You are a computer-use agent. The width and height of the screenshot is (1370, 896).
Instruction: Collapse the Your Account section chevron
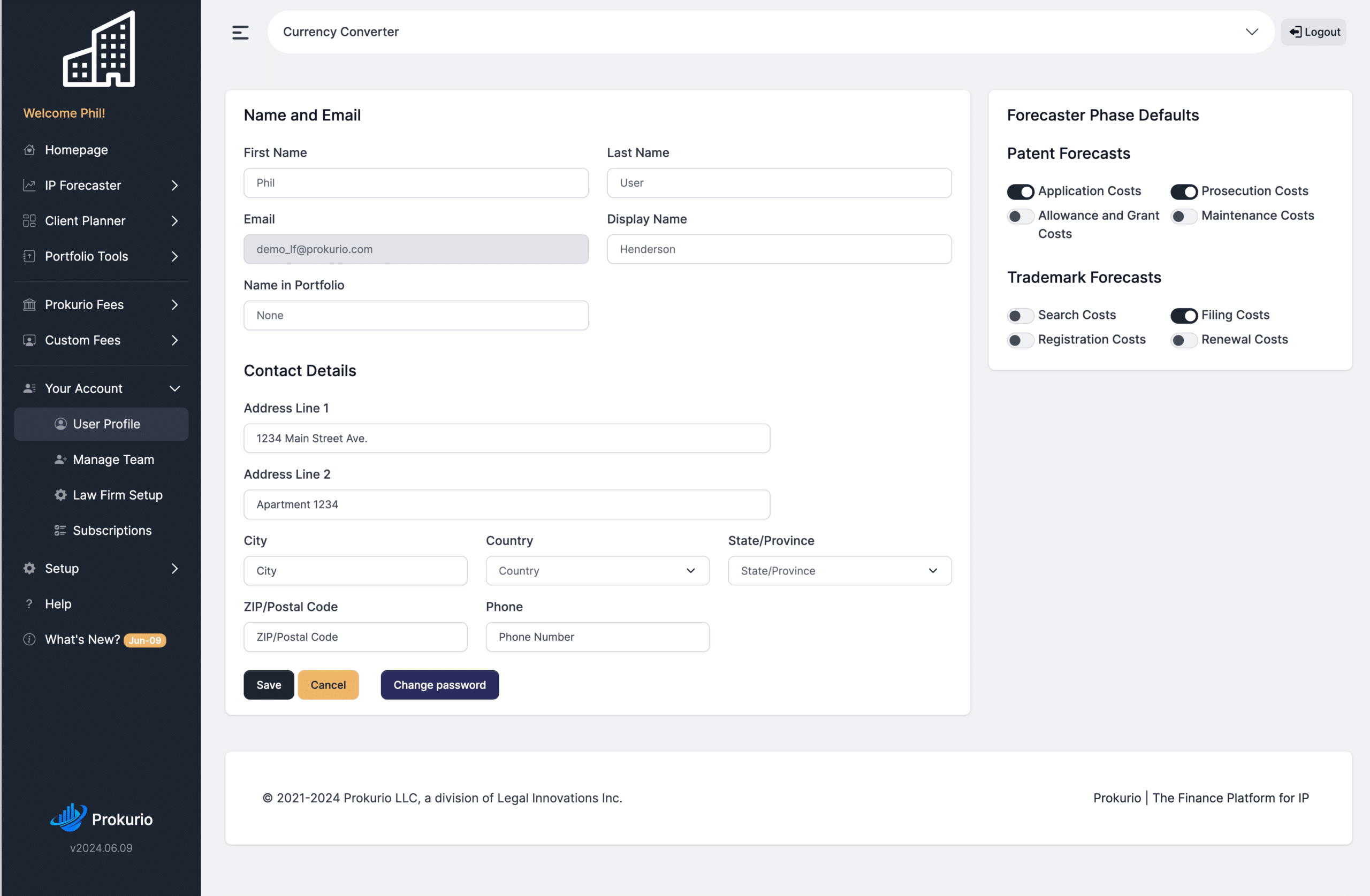coord(175,389)
